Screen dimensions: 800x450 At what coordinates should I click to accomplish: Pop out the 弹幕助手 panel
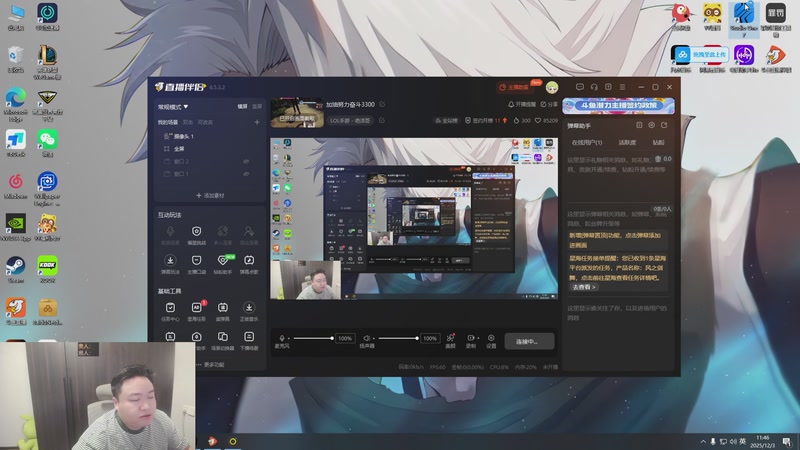(664, 125)
